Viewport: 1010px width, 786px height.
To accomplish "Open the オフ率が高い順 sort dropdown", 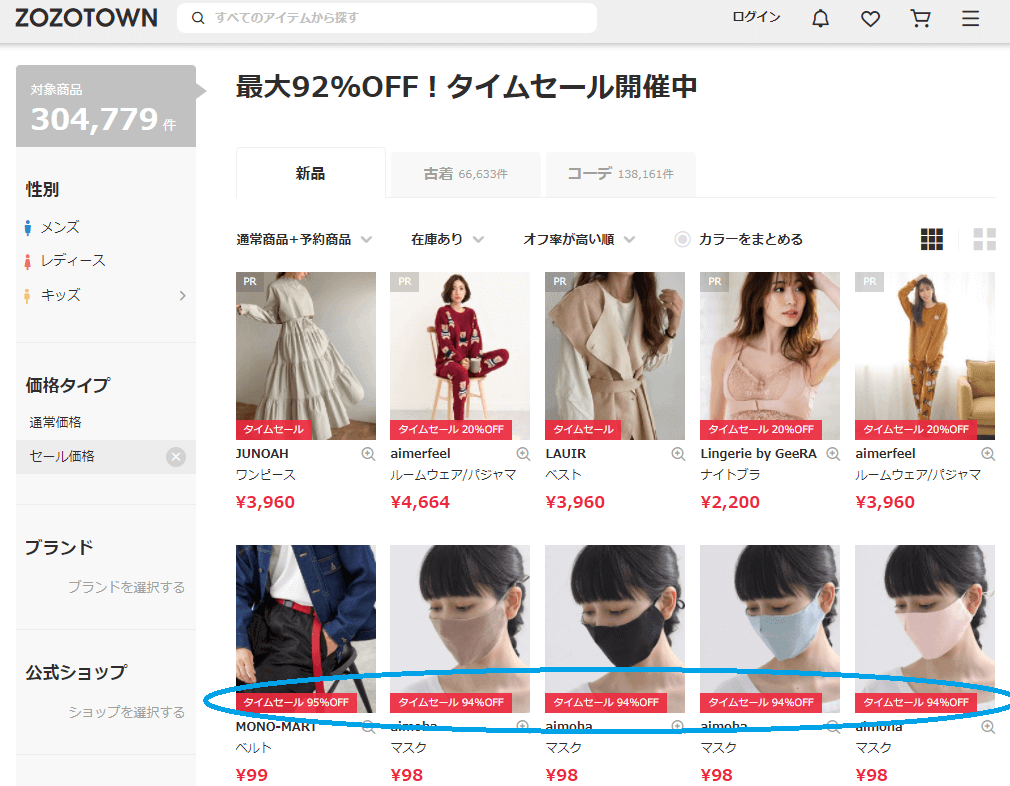I will coord(579,240).
